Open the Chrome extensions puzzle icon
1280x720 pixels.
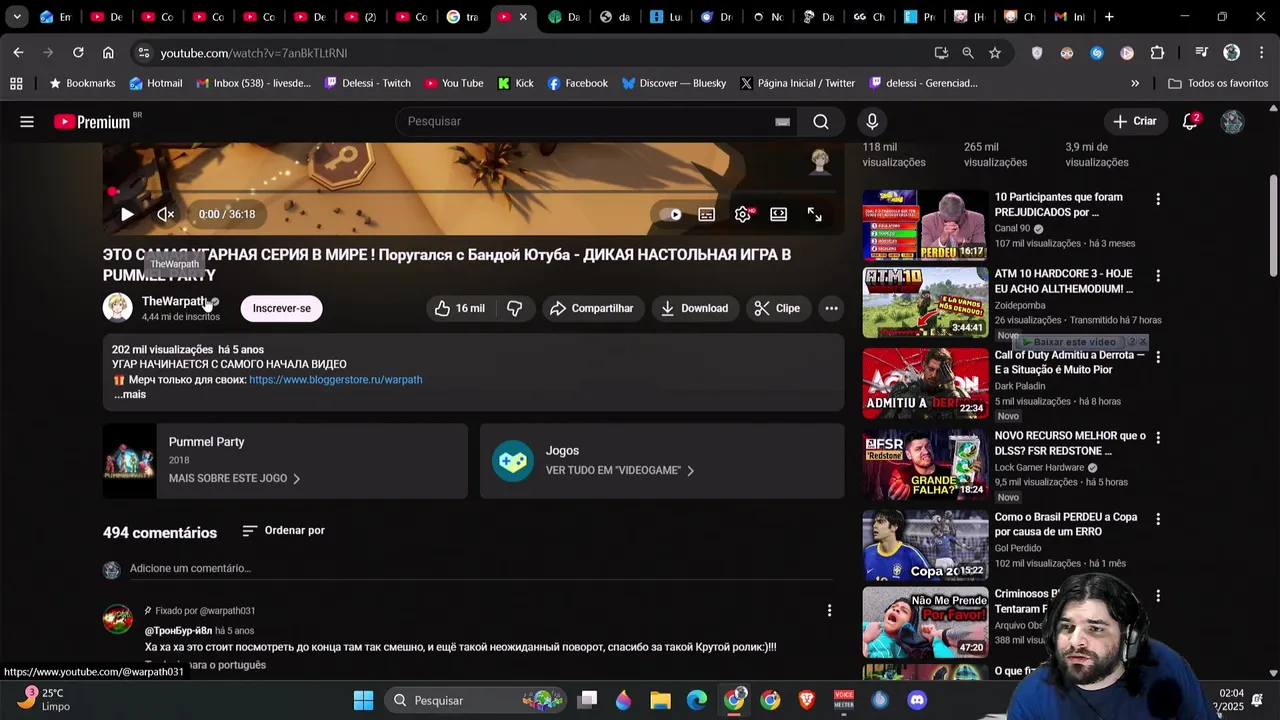point(1157,53)
